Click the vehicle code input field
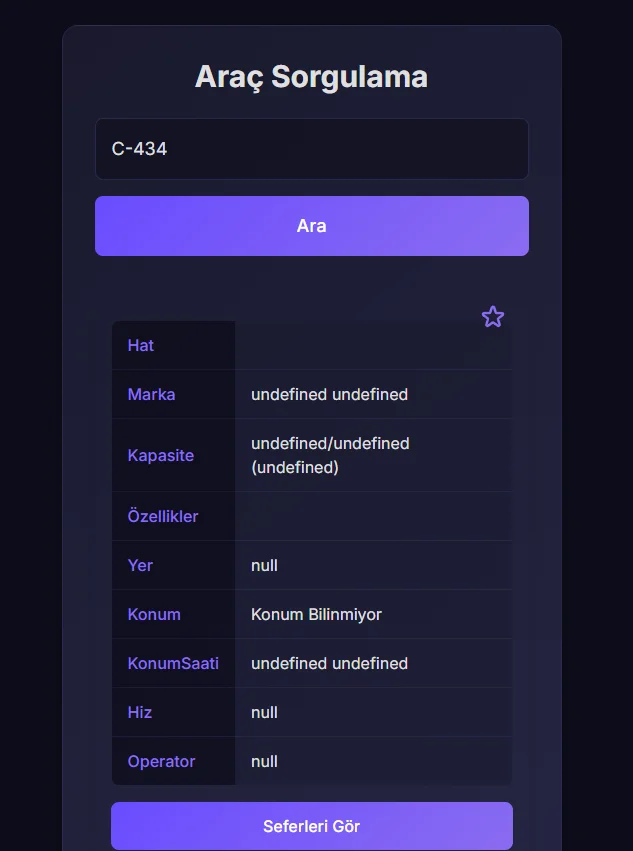 click(311, 149)
